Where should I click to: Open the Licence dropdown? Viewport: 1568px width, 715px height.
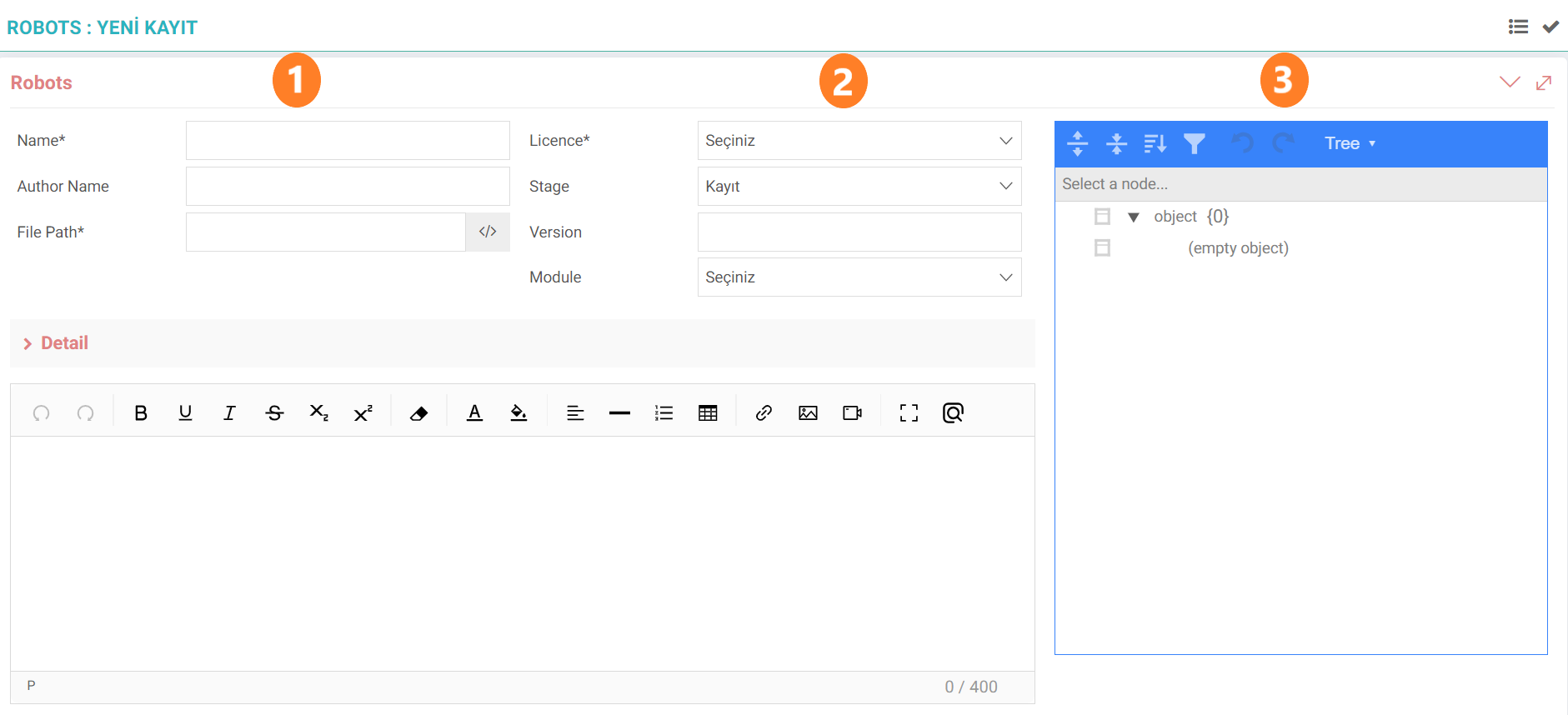tap(859, 141)
